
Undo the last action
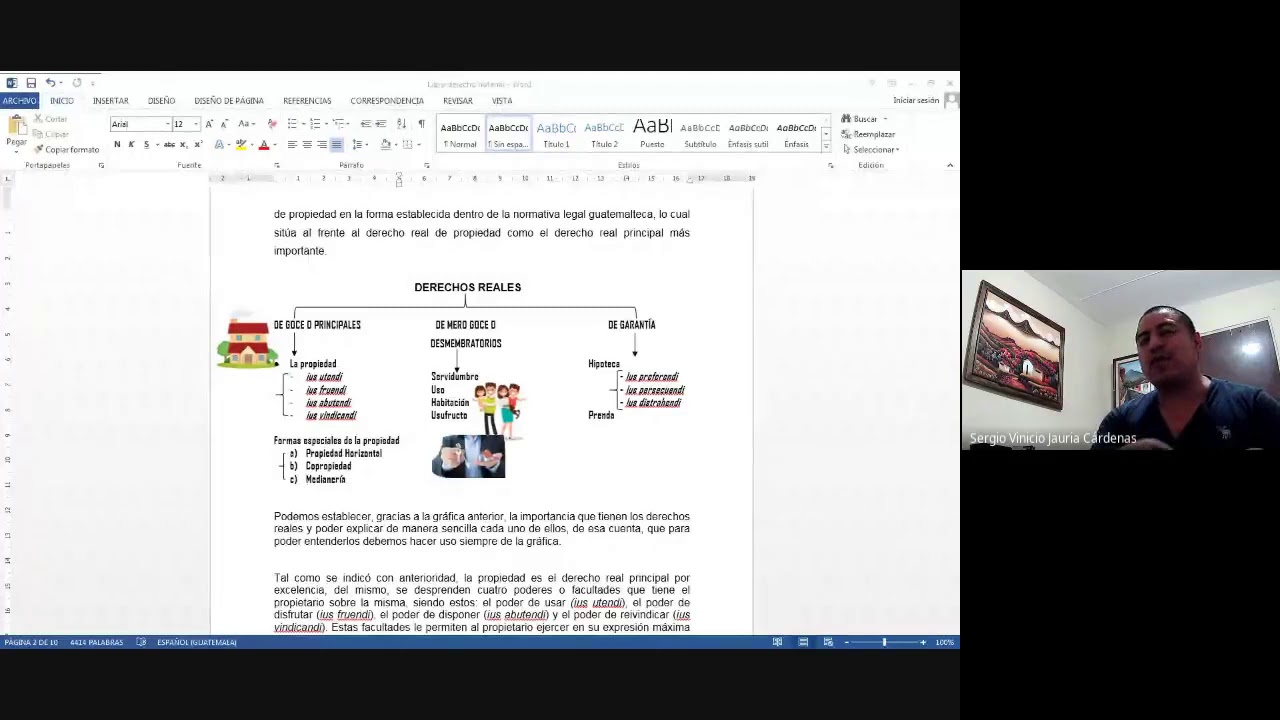[x=50, y=83]
